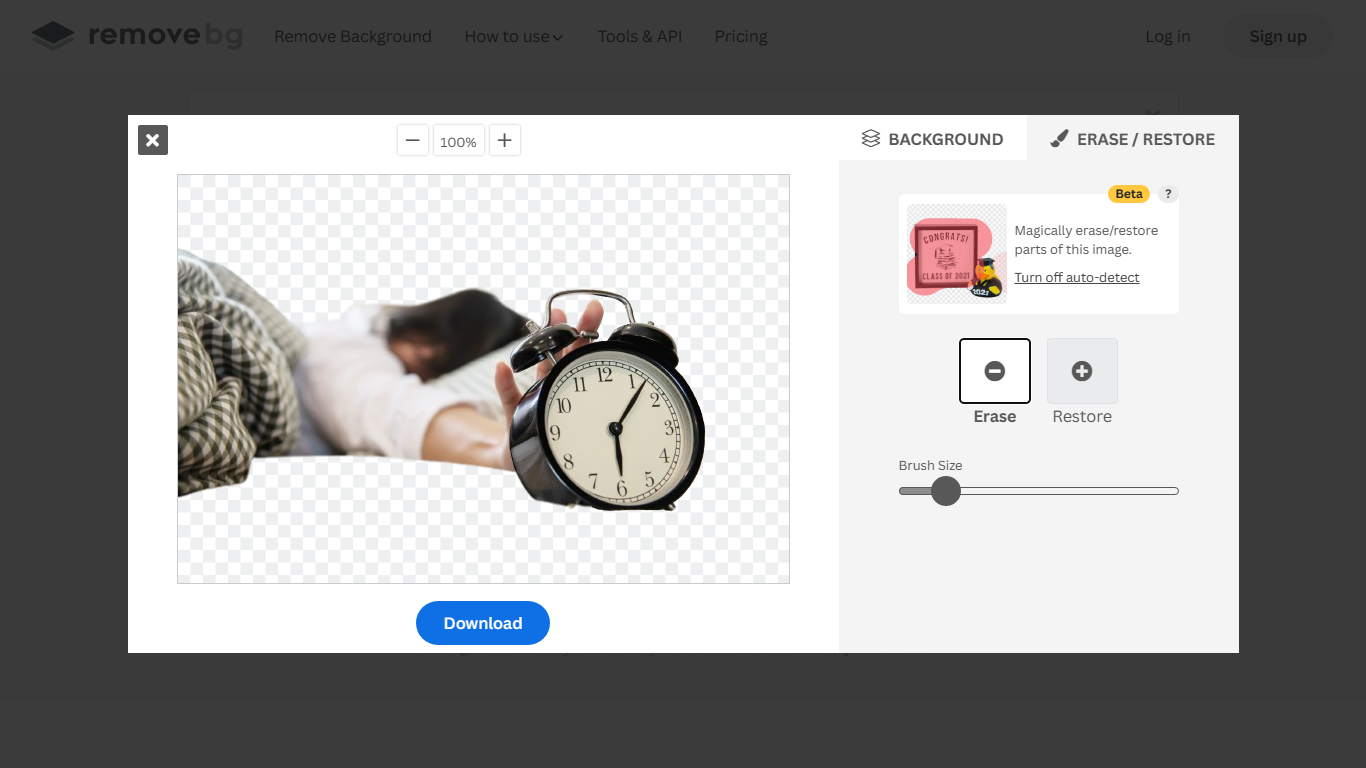Click the Beta badge
Image resolution: width=1366 pixels, height=768 pixels.
pyautogui.click(x=1128, y=194)
